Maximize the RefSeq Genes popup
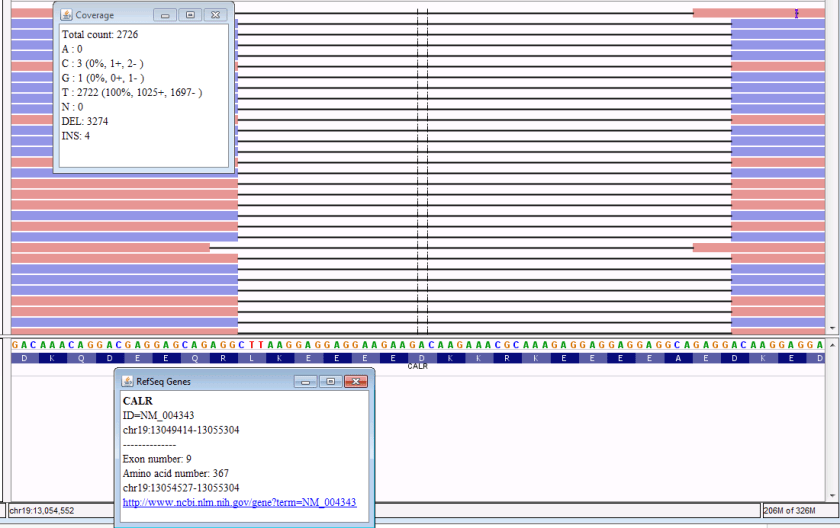The height and width of the screenshot is (528, 840). click(330, 381)
